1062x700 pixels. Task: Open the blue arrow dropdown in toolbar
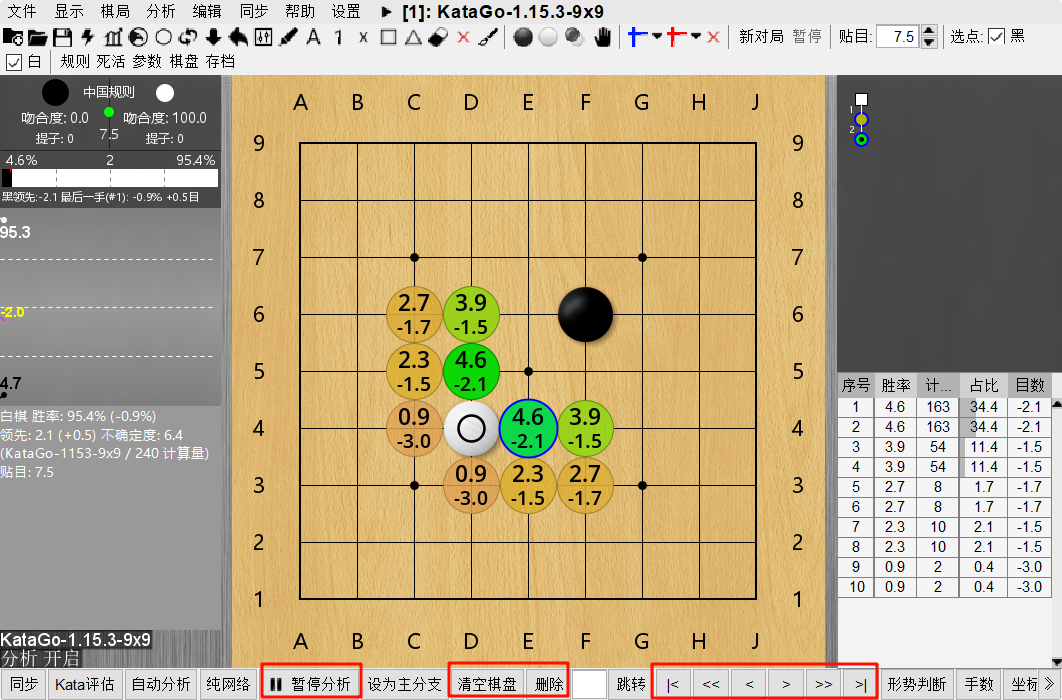coord(655,37)
